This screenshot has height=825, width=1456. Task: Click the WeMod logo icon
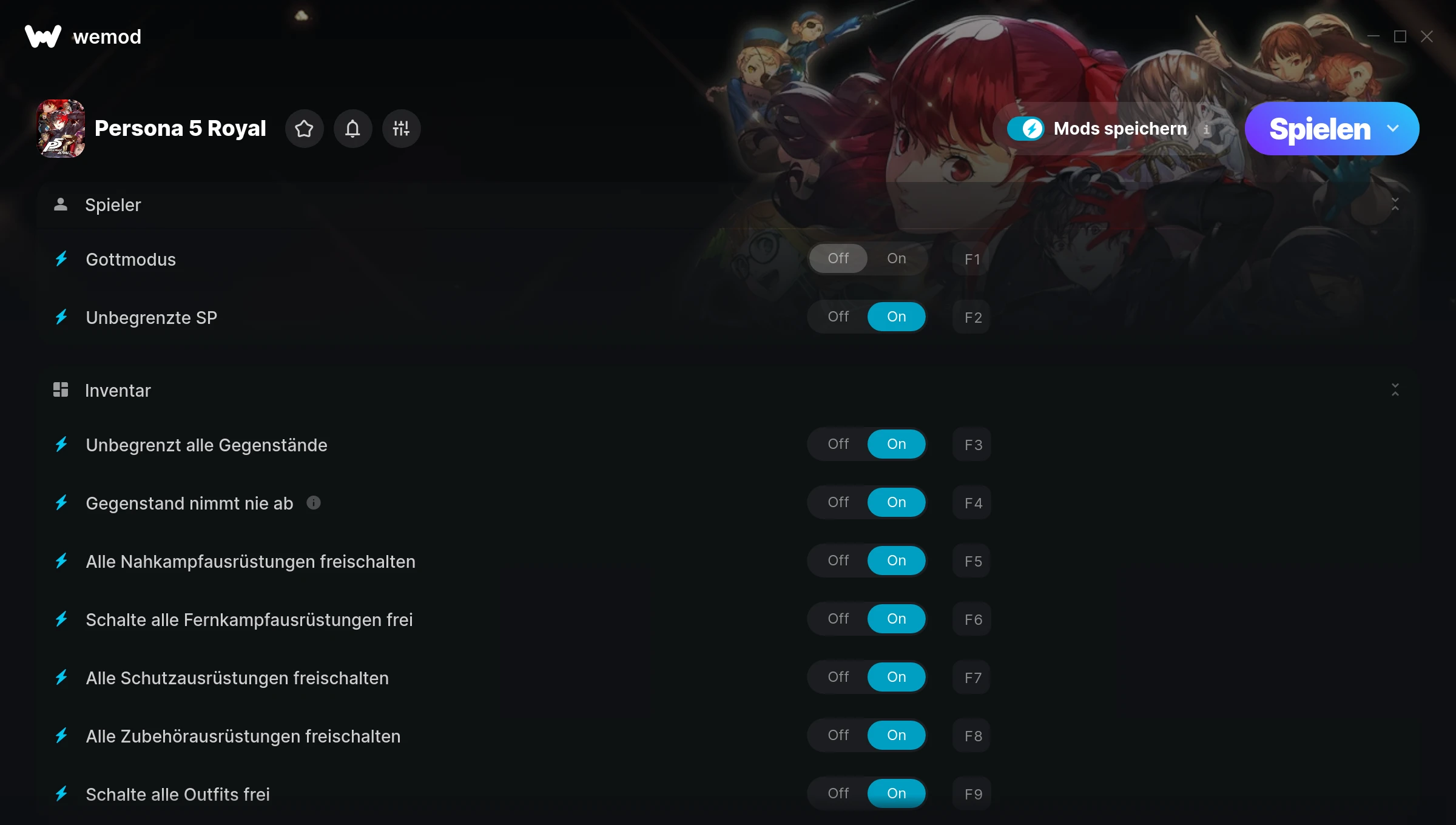(x=43, y=36)
